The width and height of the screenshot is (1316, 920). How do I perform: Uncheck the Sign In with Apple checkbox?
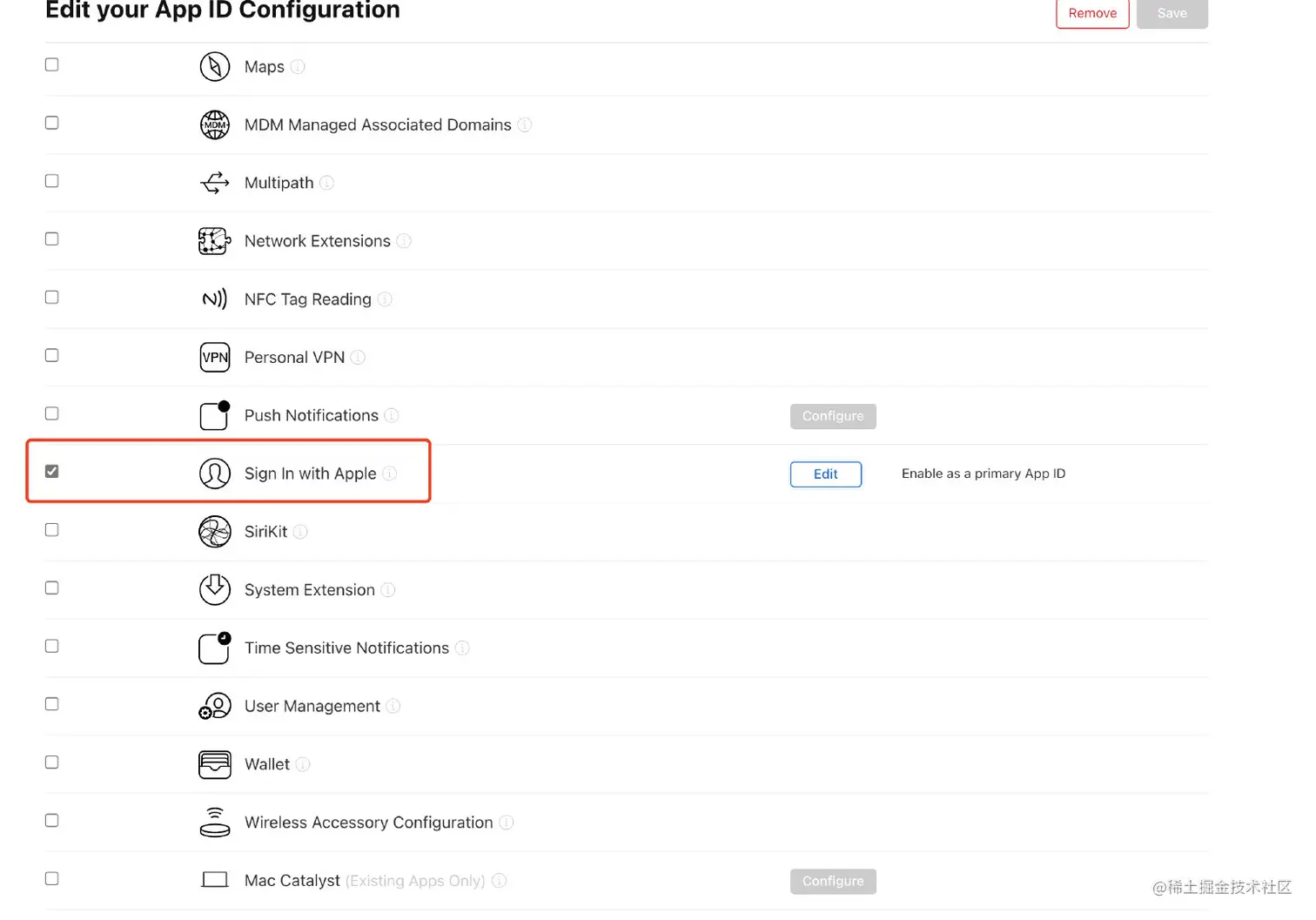click(x=51, y=471)
